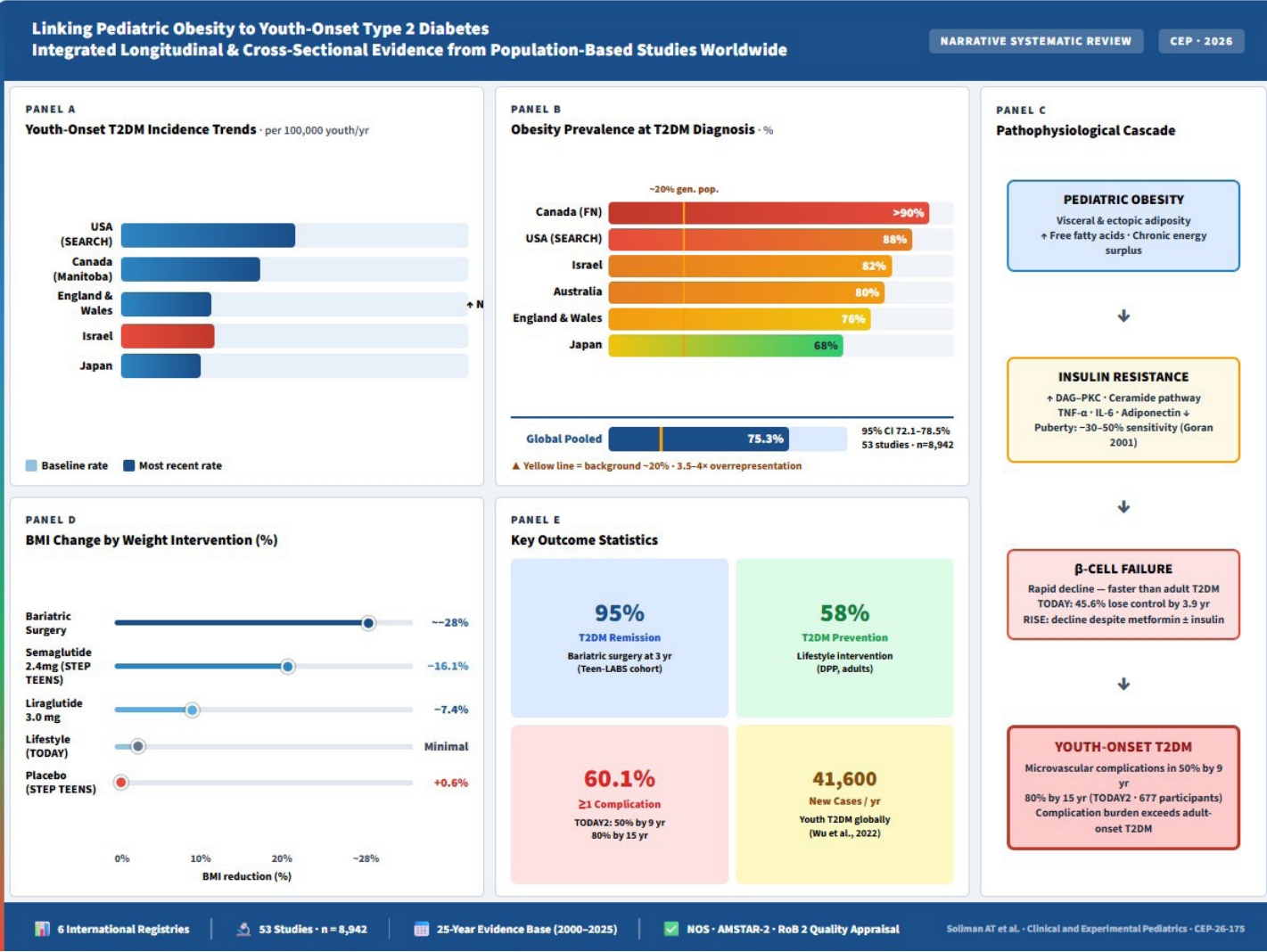Click the microscope icon beside 53 Studies
This screenshot has height=952, width=1267.
(x=243, y=929)
